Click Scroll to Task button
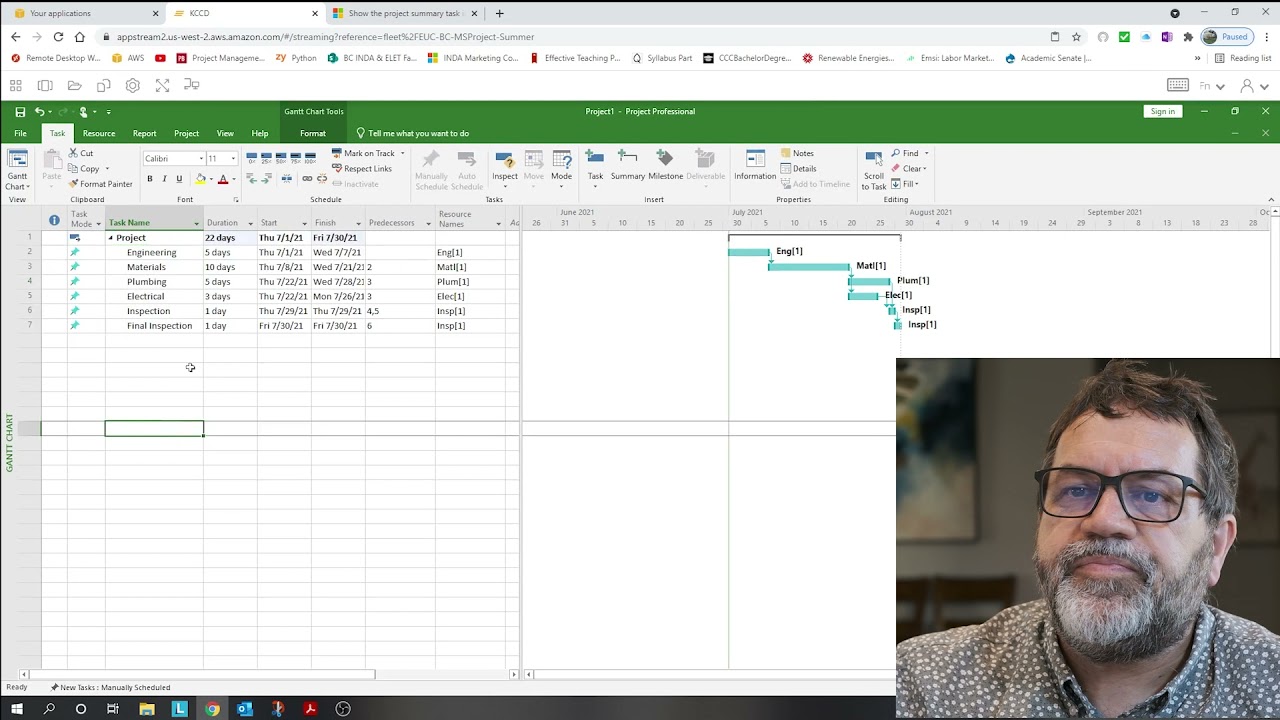 click(x=874, y=170)
